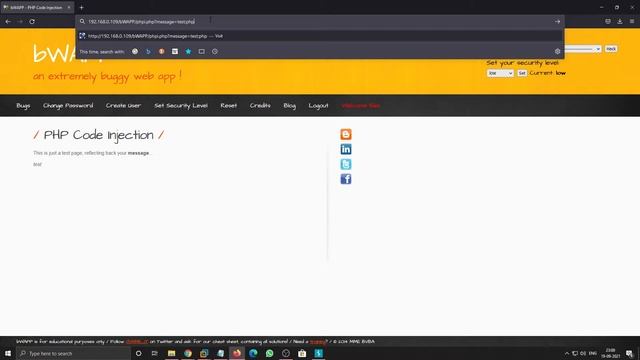Image resolution: width=640 pixels, height=360 pixels.
Task: Open the downloads panel
Action: pyautogui.click(x=620, y=21)
